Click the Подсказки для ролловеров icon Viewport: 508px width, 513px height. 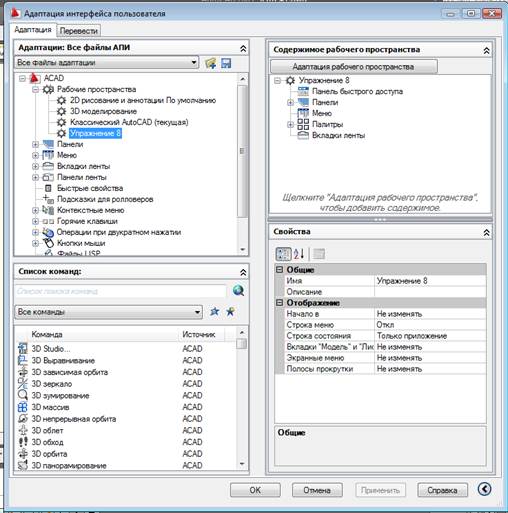click(x=48, y=199)
